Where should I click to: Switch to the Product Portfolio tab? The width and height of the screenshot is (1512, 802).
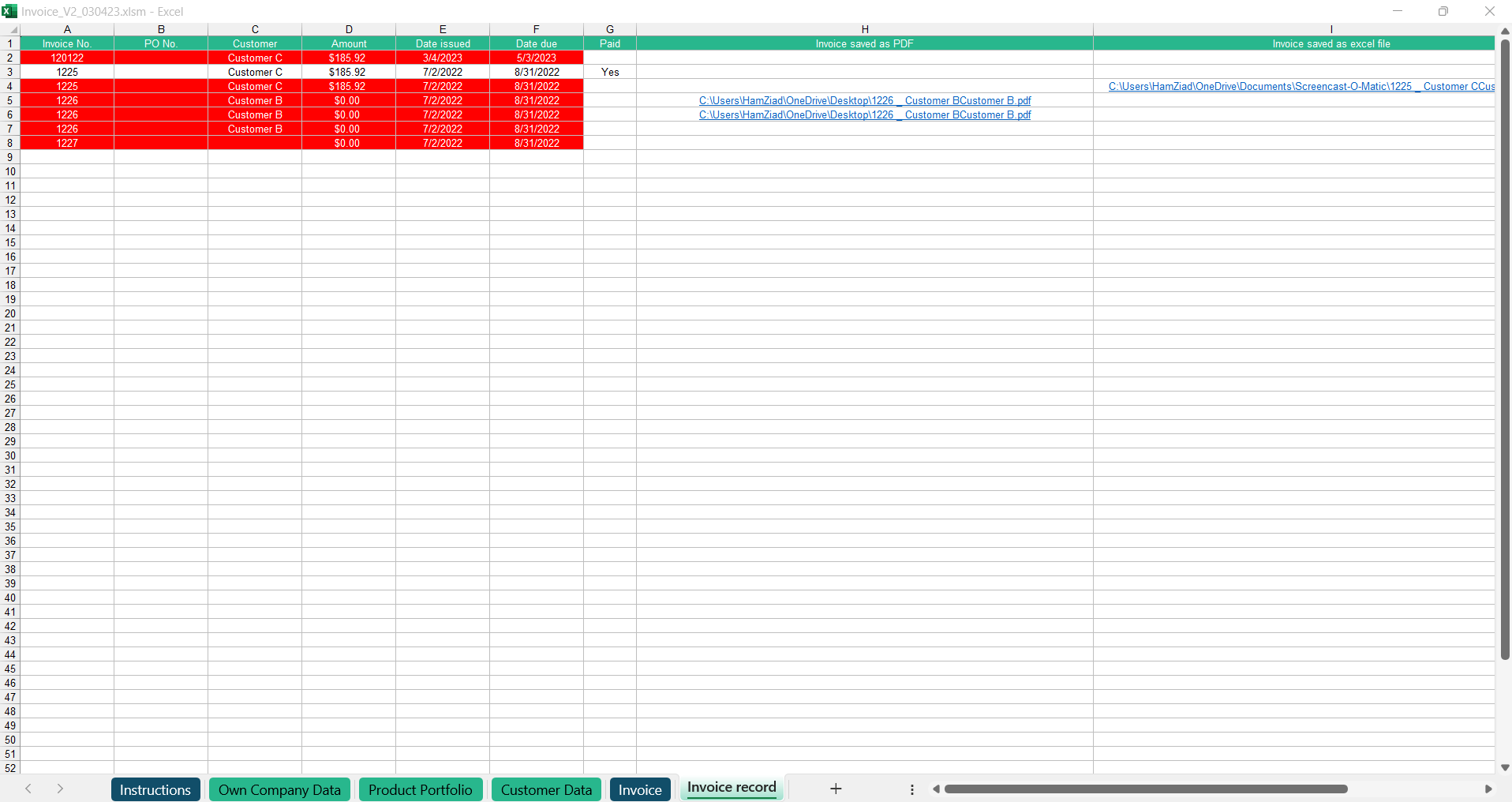pos(420,789)
